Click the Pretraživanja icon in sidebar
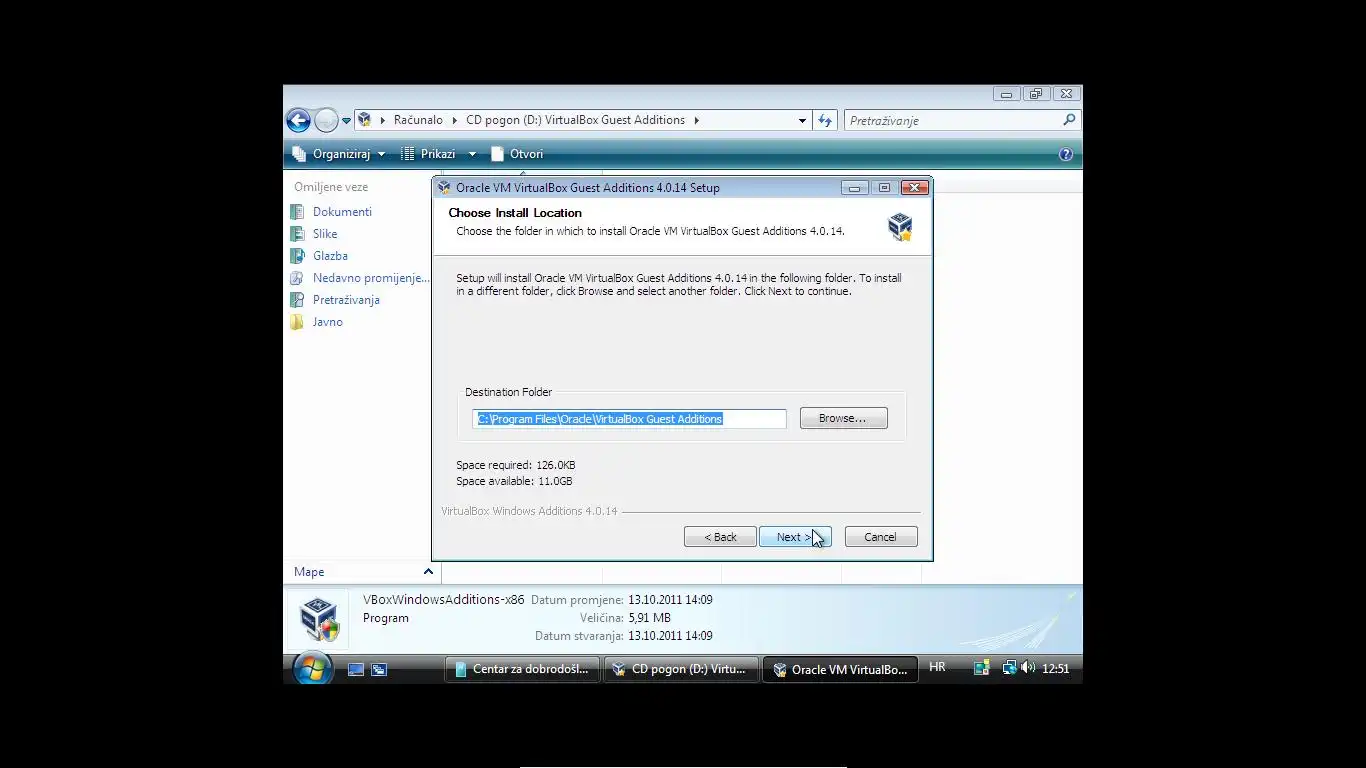 [297, 300]
